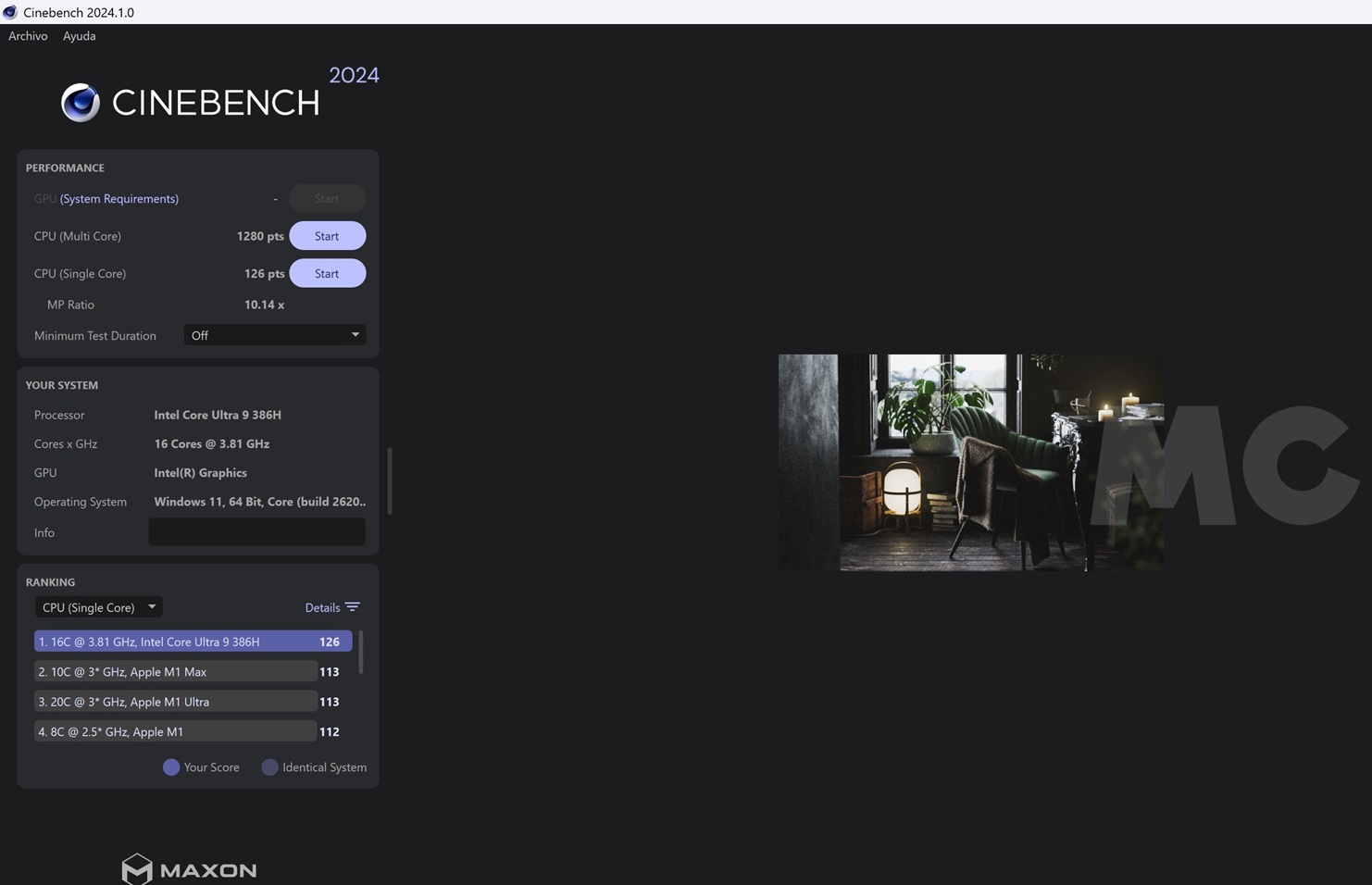This screenshot has width=1372, height=885.
Task: Click the rendered room scene preview
Action: [971, 463]
